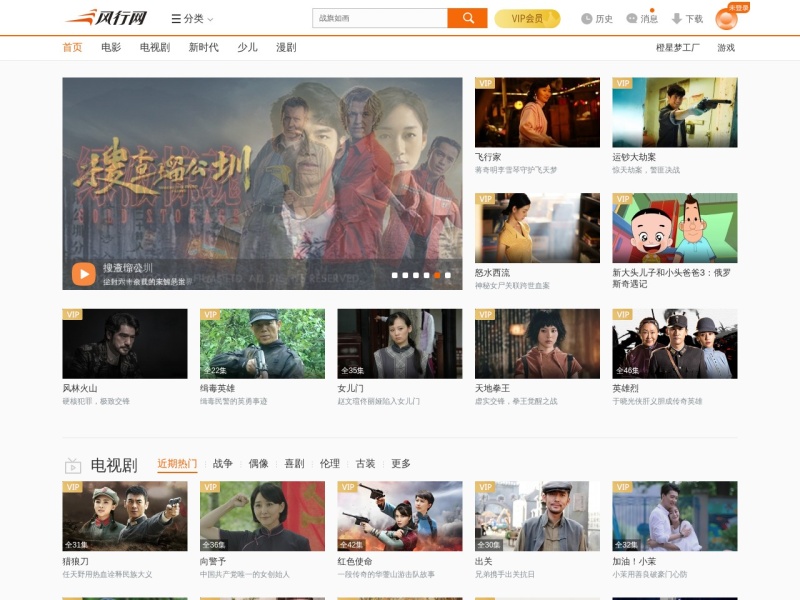
Task: Open the 运钞大劫案 thumbnail
Action: 674,112
